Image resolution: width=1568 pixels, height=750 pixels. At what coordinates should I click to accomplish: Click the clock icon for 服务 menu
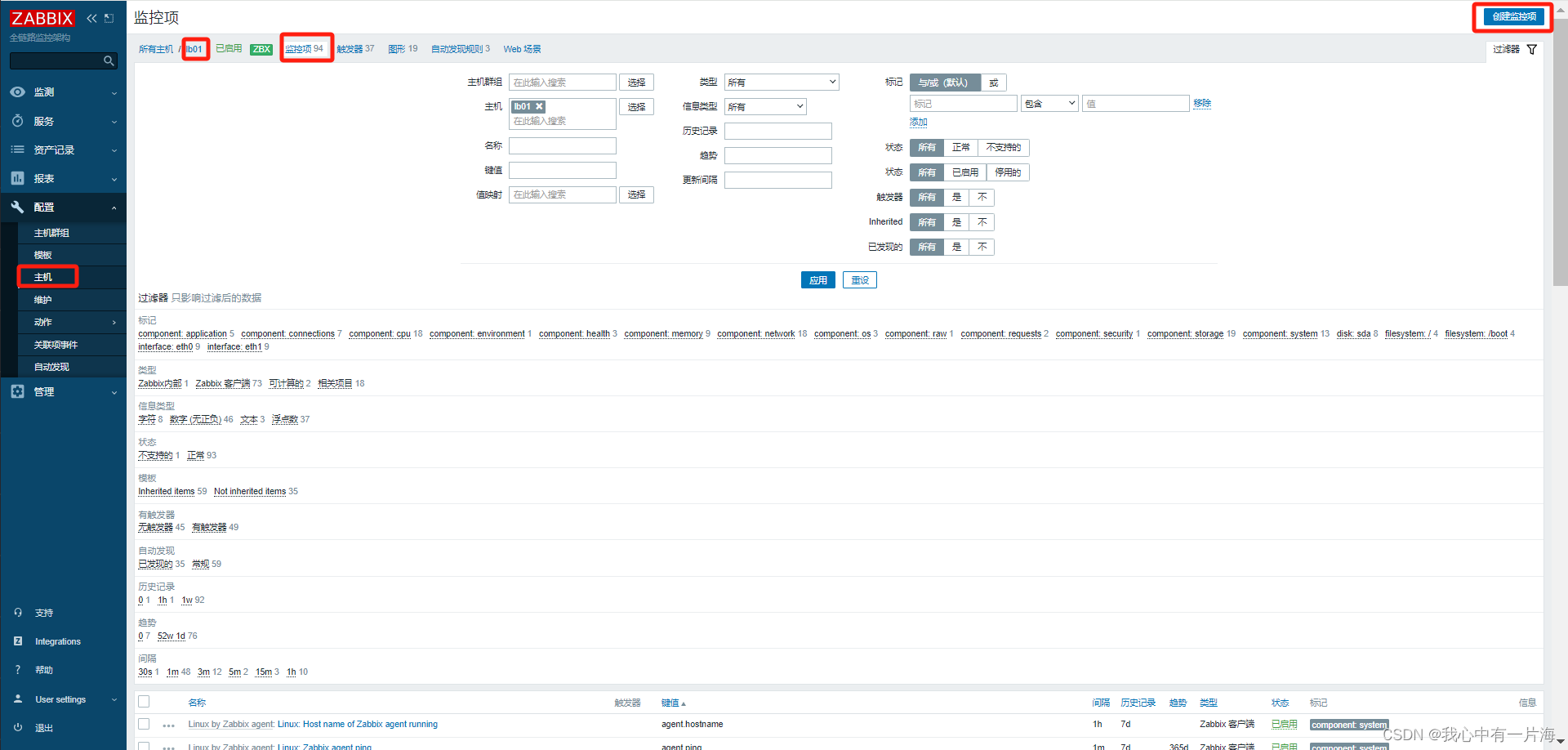[x=17, y=121]
